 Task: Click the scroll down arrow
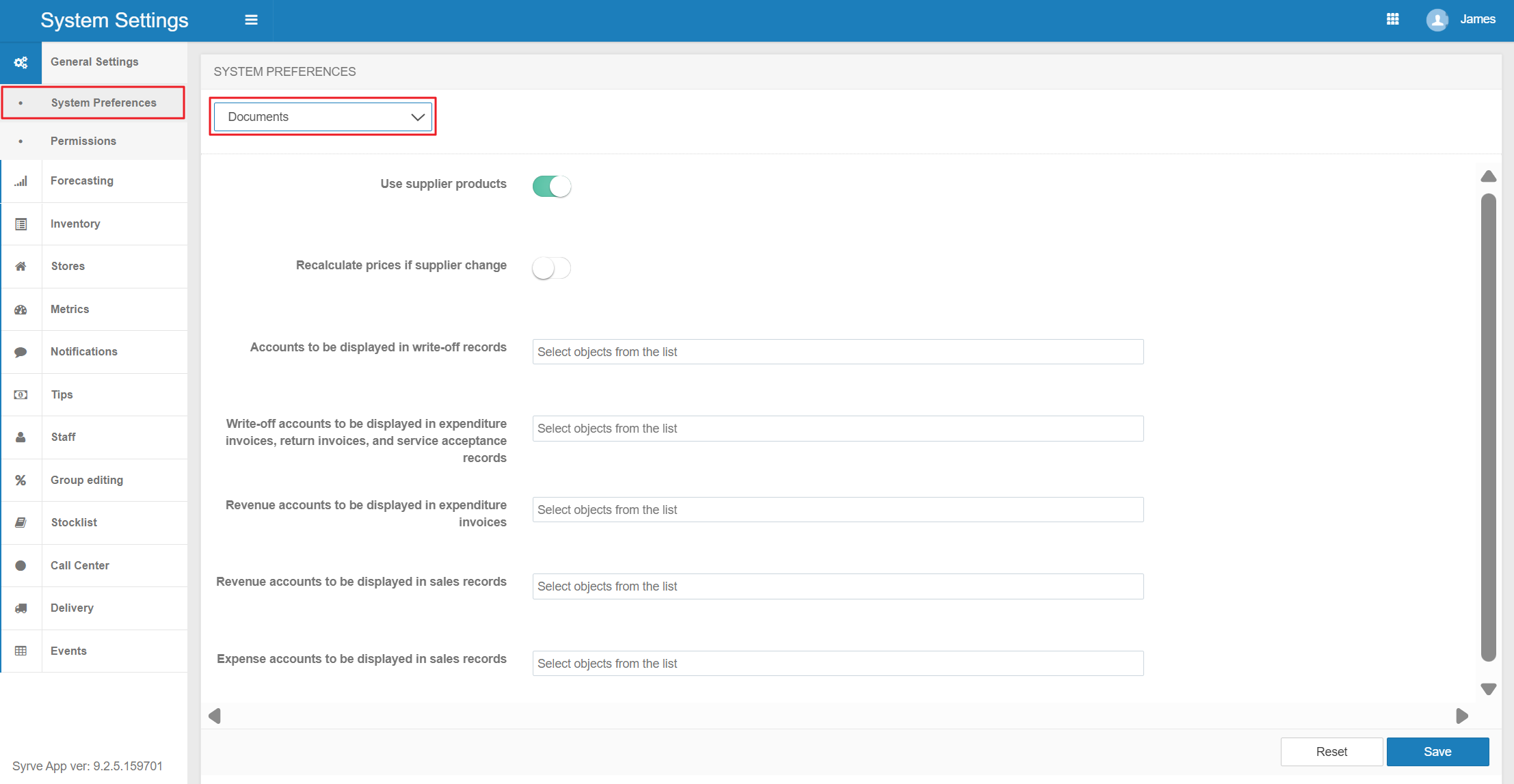click(1489, 689)
